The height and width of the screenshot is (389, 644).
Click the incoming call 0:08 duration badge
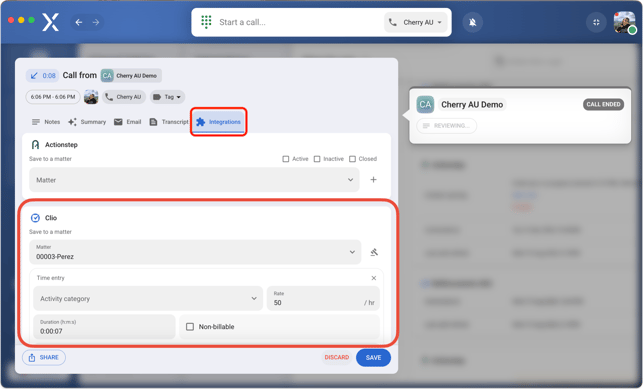coord(42,76)
